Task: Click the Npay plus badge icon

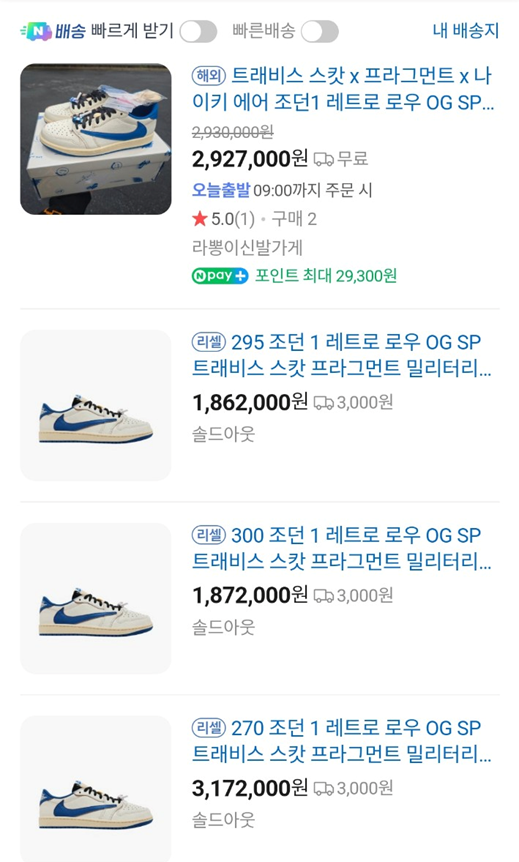Action: click(x=220, y=275)
